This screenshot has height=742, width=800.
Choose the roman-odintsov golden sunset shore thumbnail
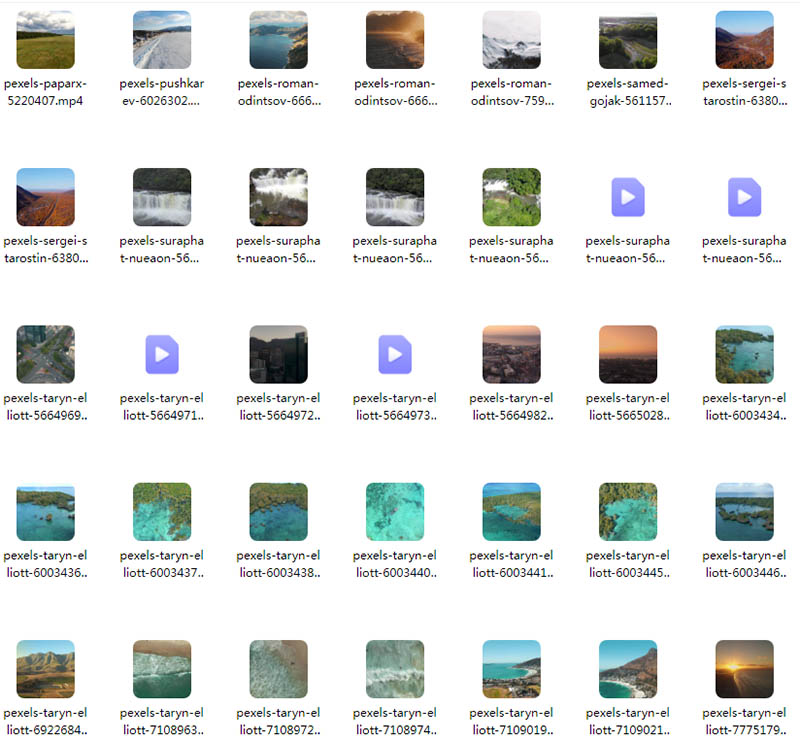click(395, 40)
